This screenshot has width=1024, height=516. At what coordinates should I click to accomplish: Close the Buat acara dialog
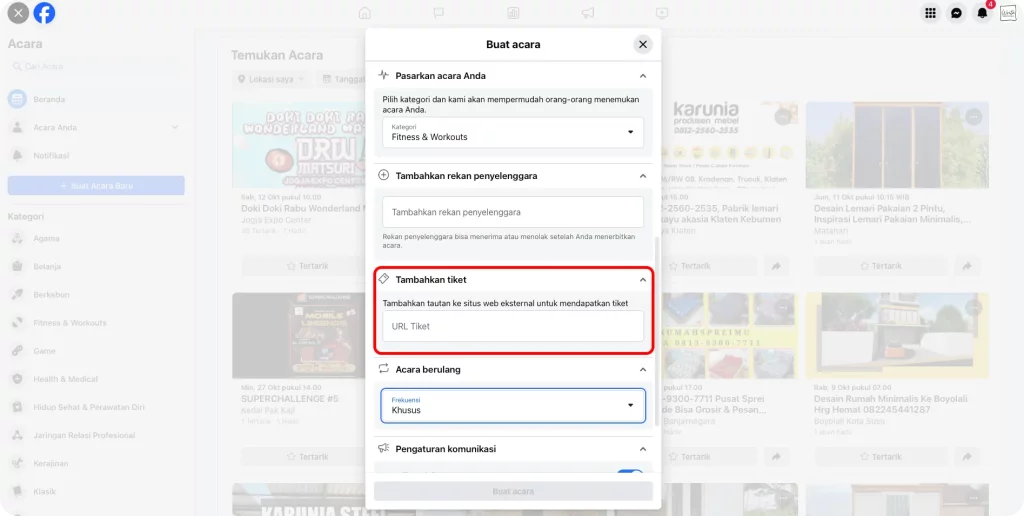click(643, 44)
